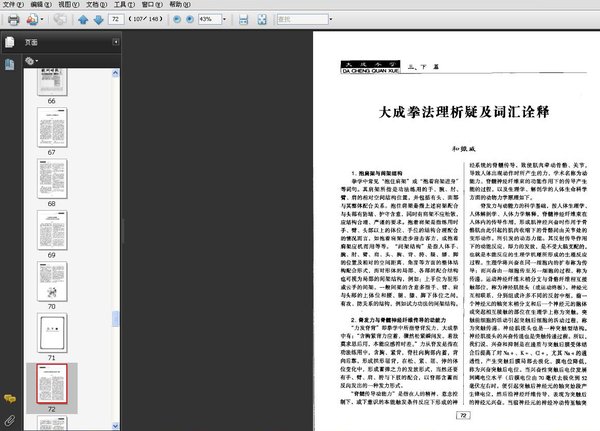Click the 页面 panel title label
This screenshot has height=431, width=600.
pyautogui.click(x=31, y=42)
